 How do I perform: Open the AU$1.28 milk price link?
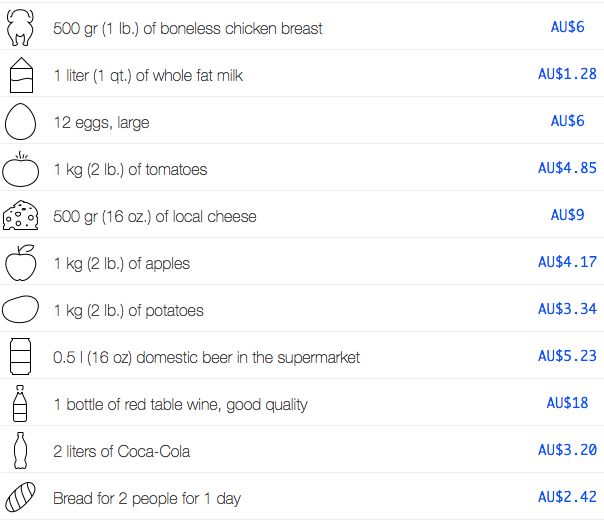click(567, 74)
